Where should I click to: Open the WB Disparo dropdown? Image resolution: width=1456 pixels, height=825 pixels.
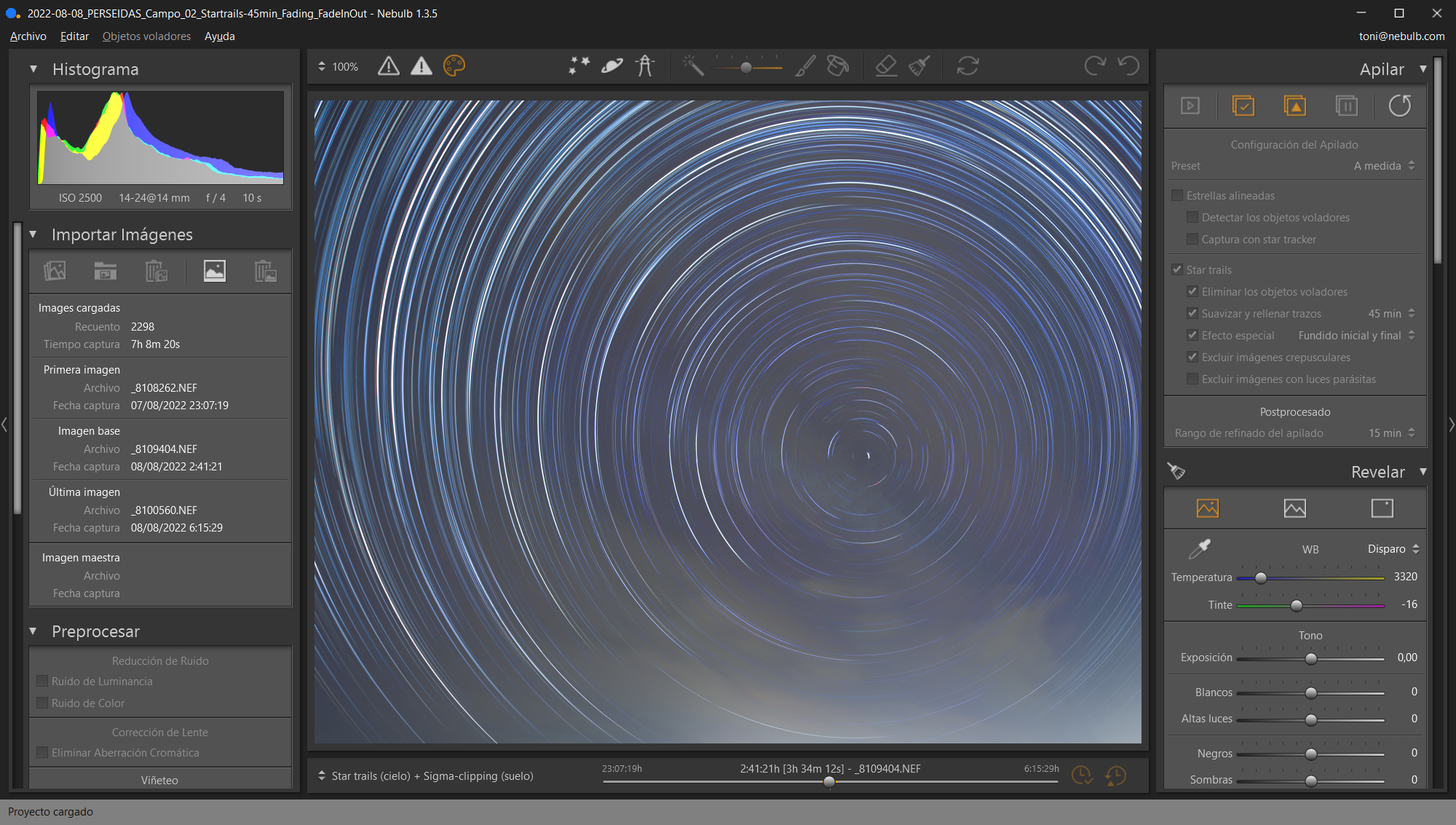click(x=1393, y=549)
